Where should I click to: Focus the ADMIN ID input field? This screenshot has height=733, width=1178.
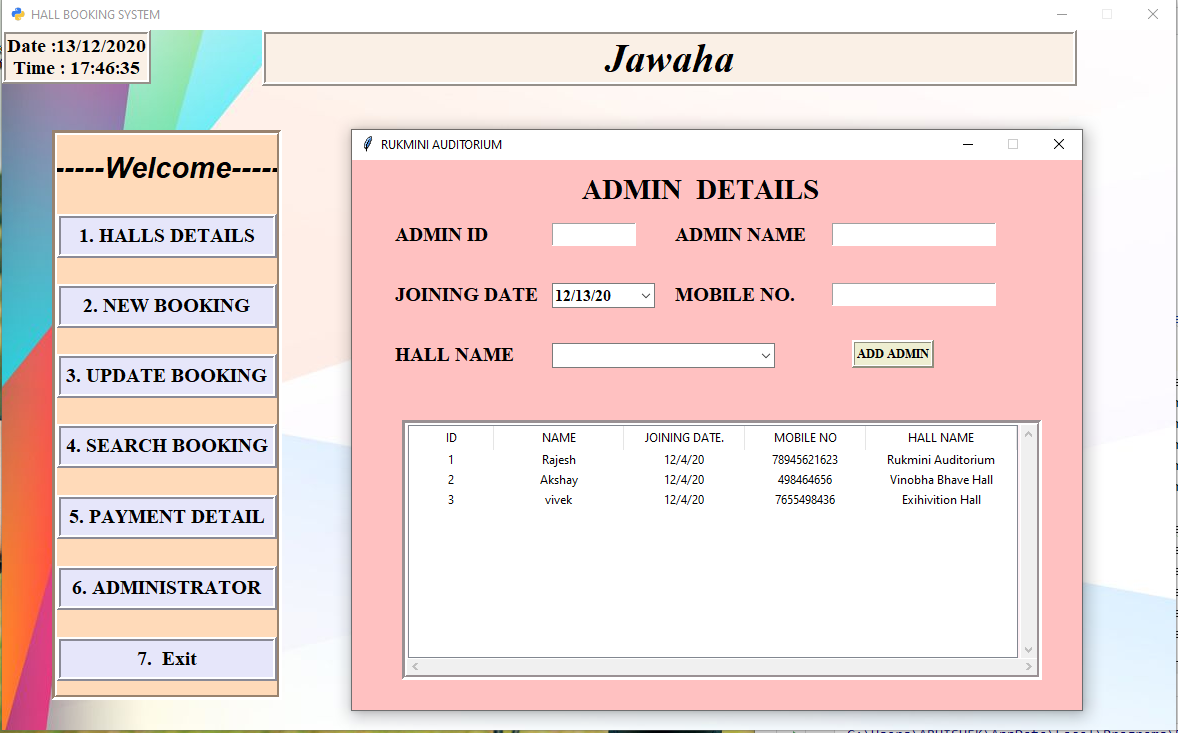point(594,234)
